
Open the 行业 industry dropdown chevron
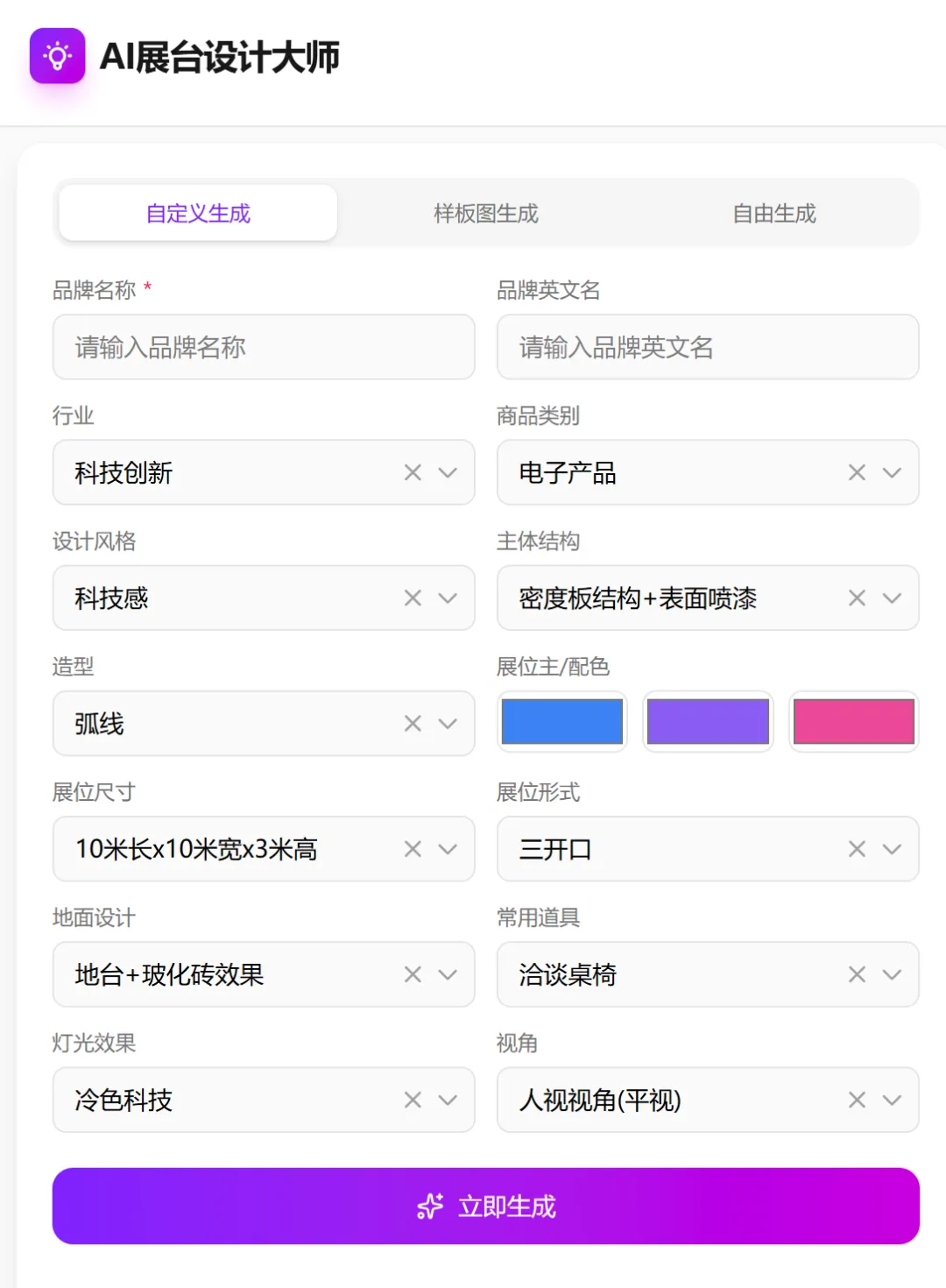[448, 473]
